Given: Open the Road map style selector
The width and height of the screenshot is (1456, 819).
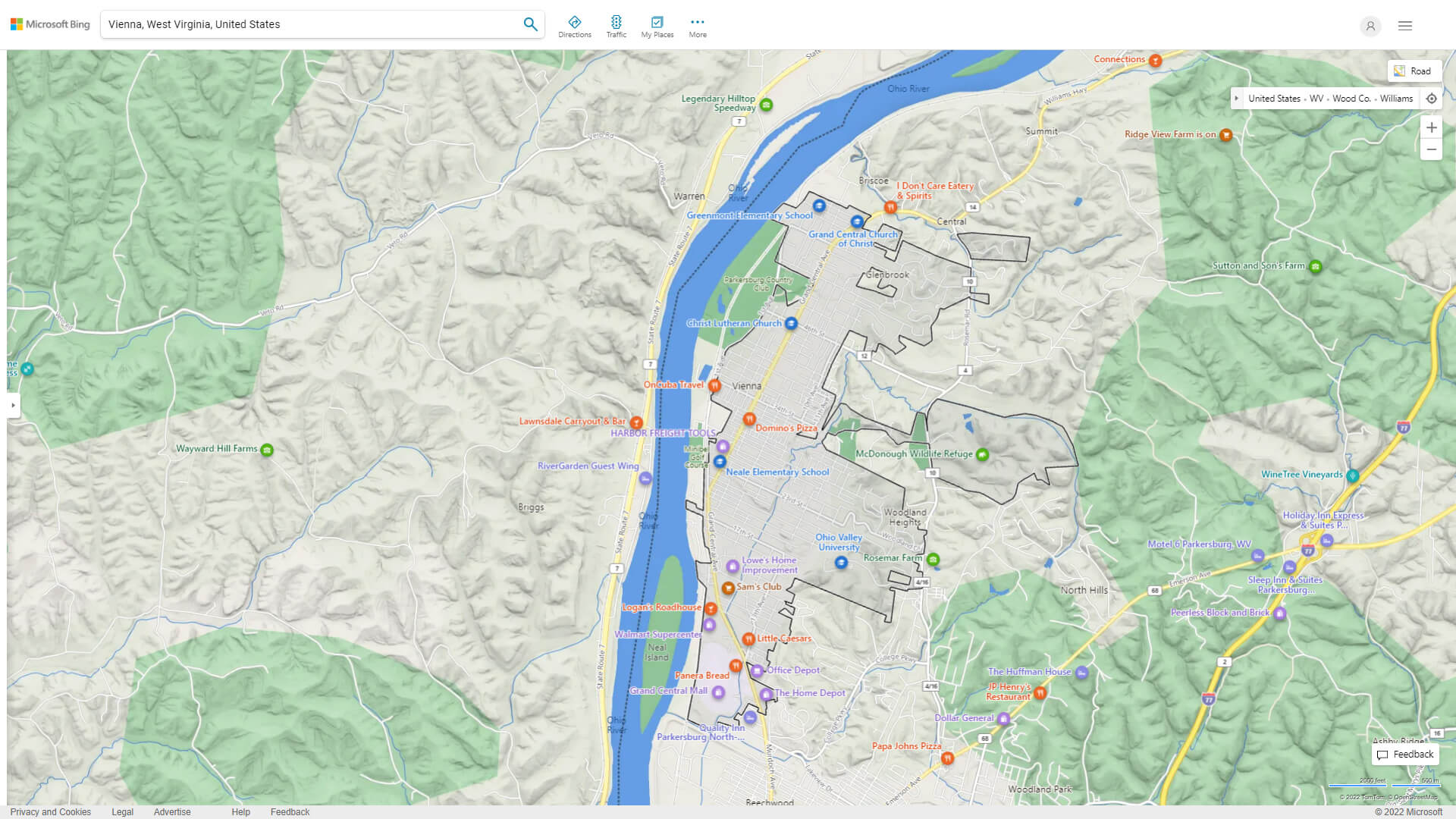Looking at the screenshot, I should tap(1414, 71).
